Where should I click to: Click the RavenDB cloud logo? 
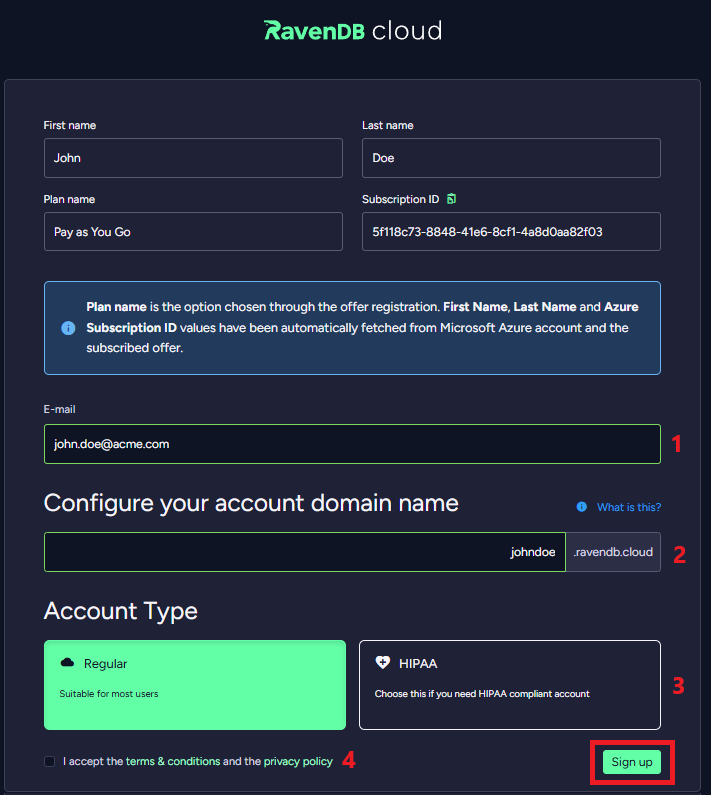[353, 30]
